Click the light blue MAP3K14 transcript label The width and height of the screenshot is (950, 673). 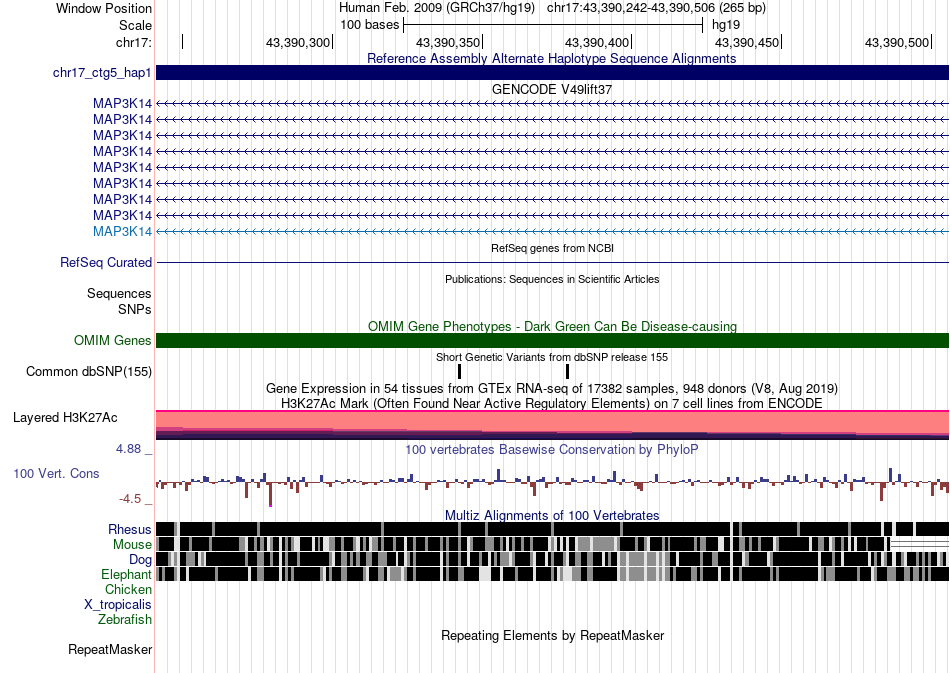click(122, 231)
